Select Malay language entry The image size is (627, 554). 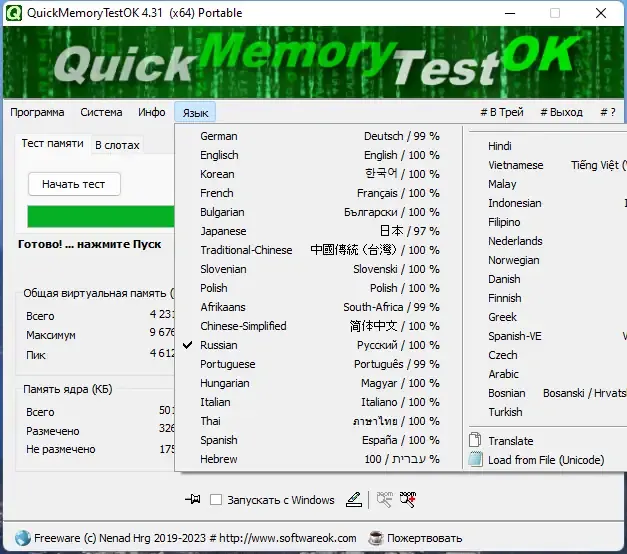click(546, 184)
